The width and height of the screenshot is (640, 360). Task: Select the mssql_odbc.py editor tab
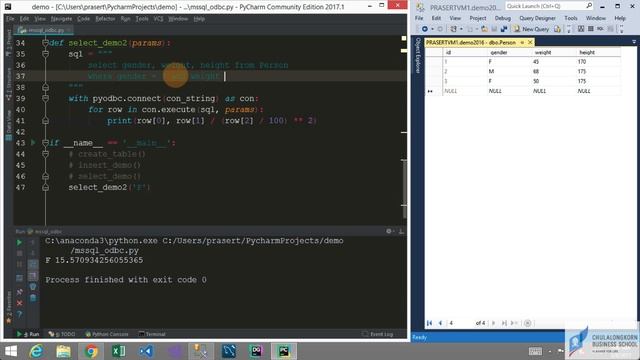43,30
